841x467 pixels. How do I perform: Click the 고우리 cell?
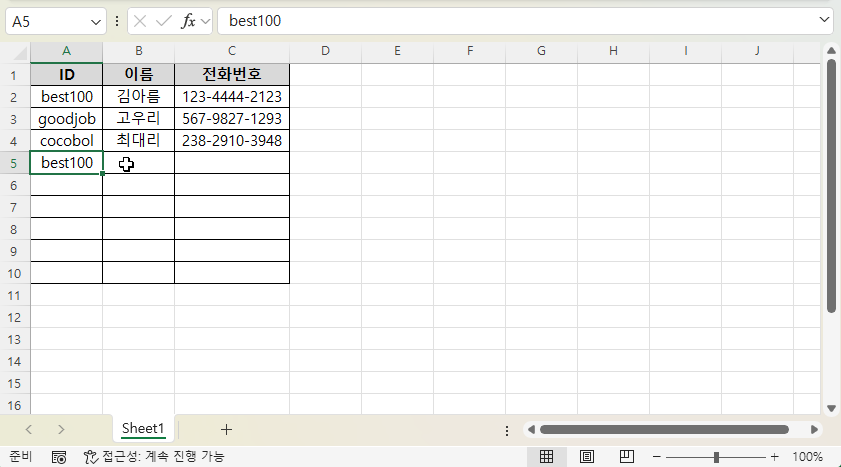tap(138, 118)
